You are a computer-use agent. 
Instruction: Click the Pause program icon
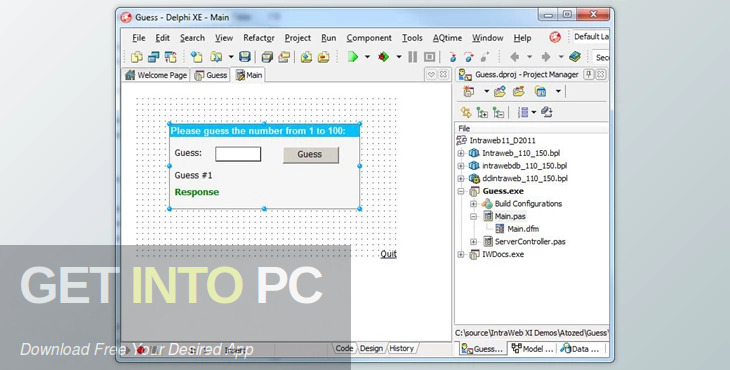point(412,57)
